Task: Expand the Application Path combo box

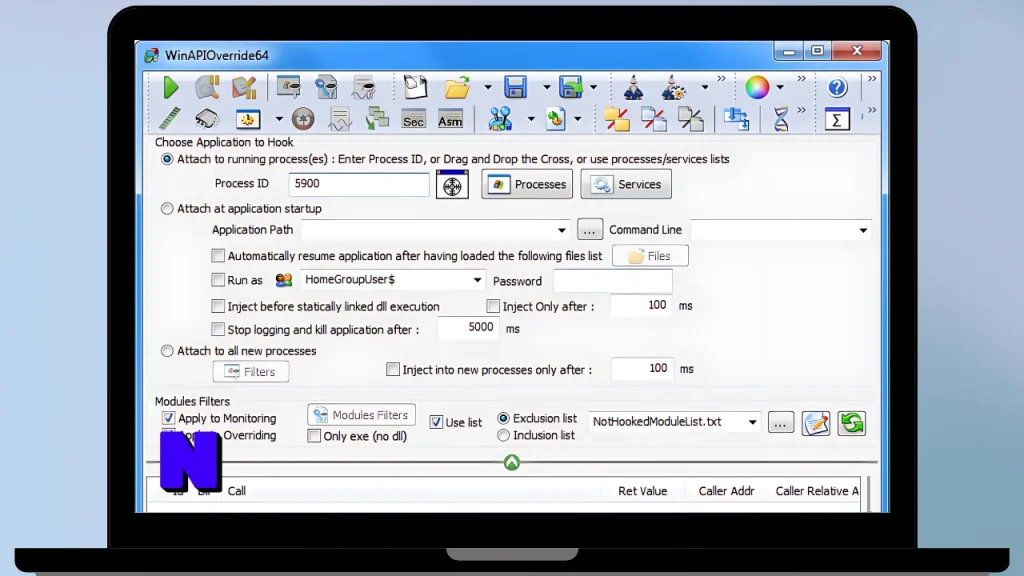Action: point(561,230)
